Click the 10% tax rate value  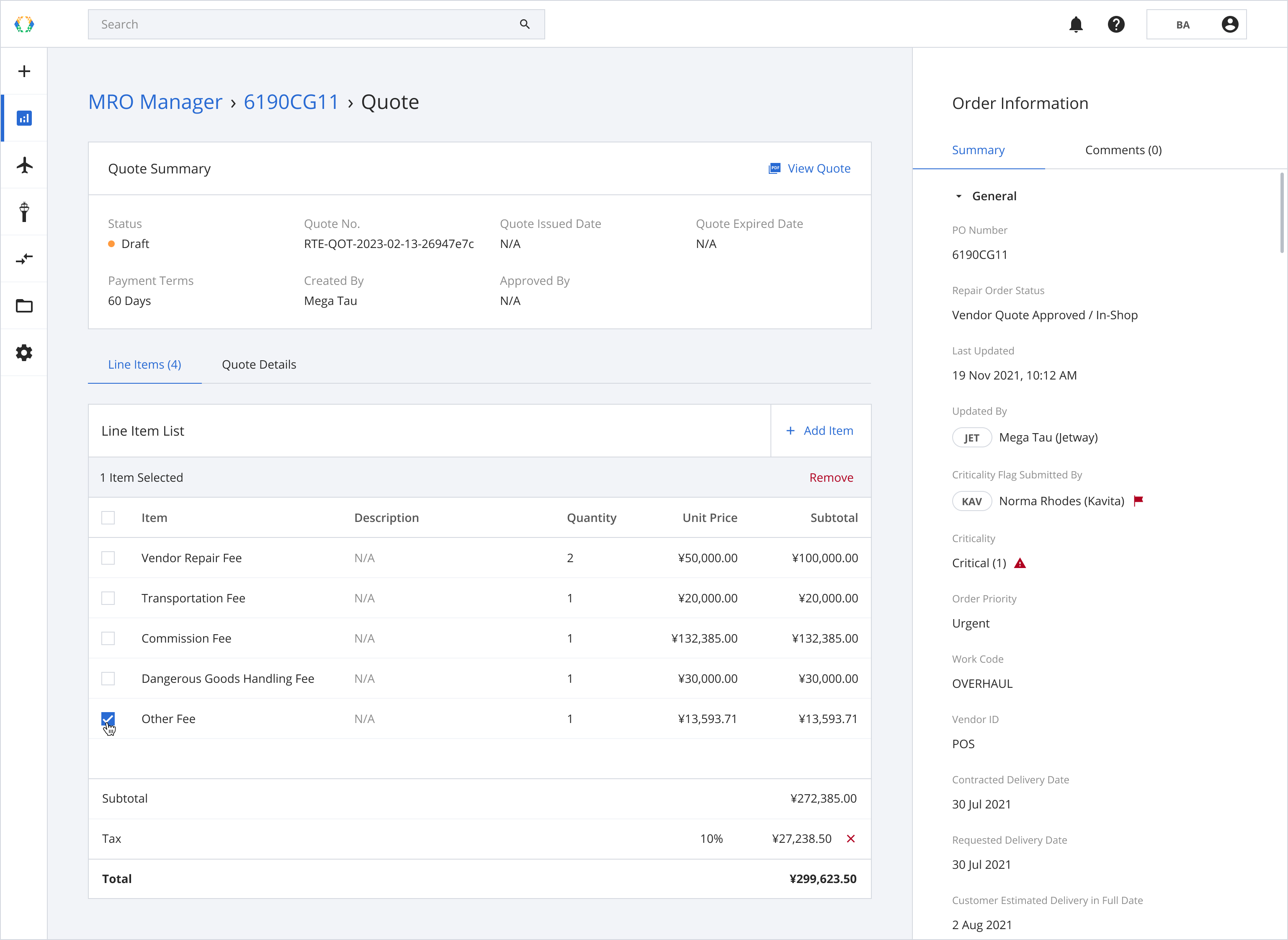click(x=711, y=839)
